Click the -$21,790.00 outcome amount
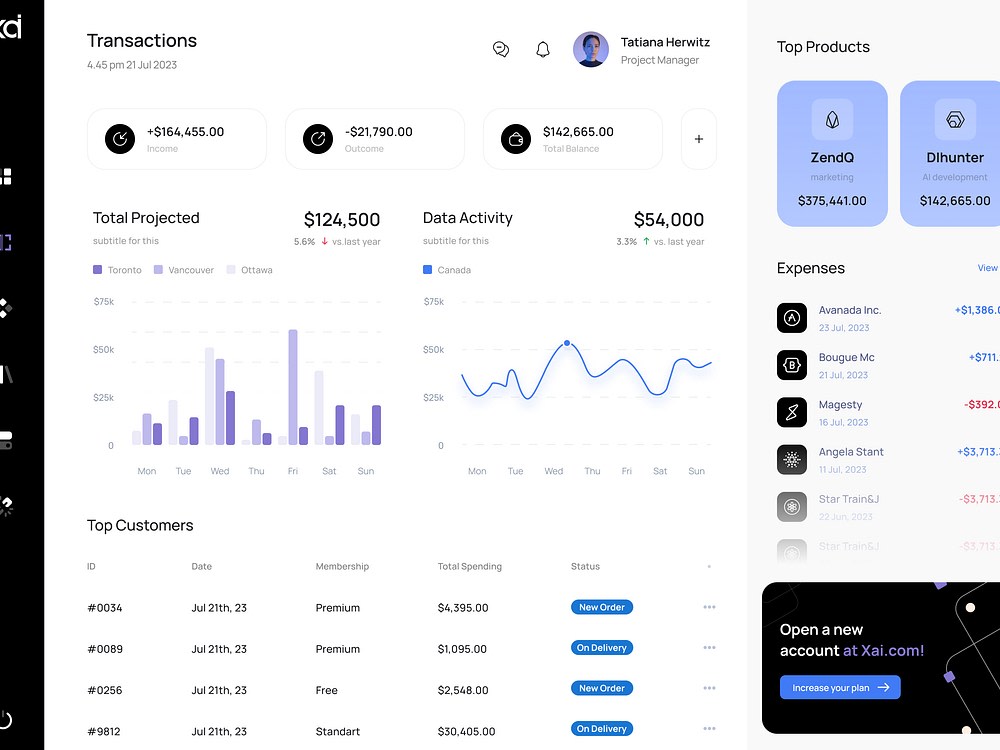The height and width of the screenshot is (750, 1000). 379,131
